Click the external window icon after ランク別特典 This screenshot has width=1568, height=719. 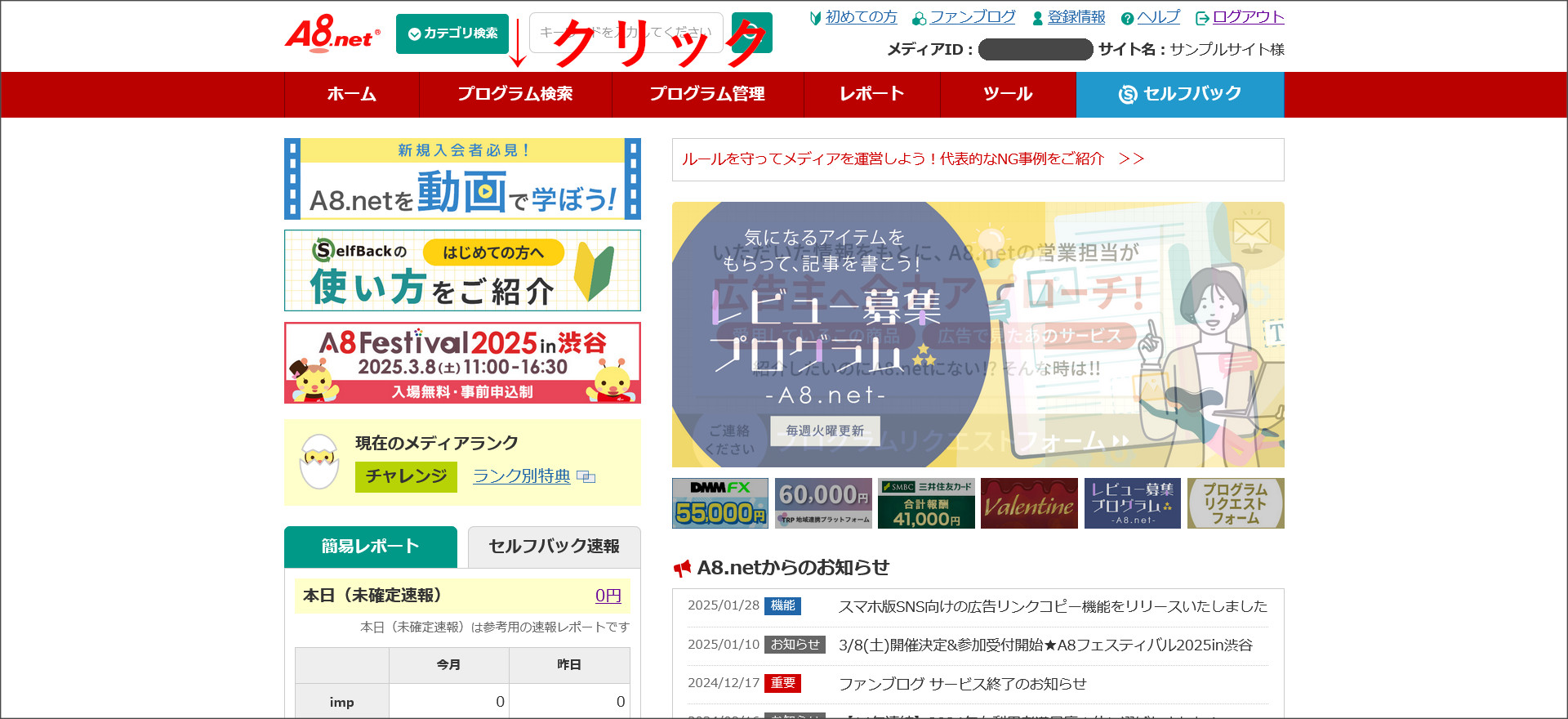(x=586, y=476)
